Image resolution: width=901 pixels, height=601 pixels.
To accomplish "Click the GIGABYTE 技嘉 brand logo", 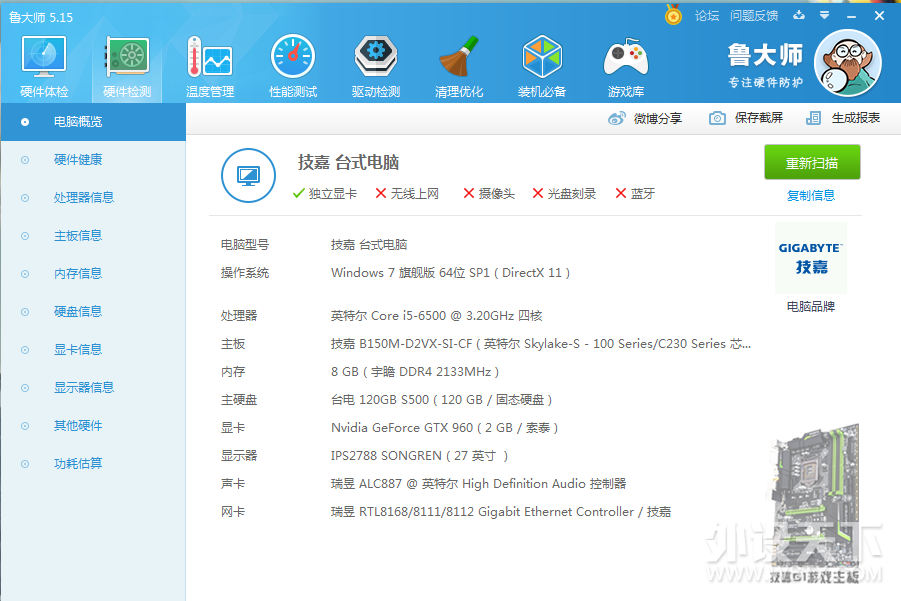I will tap(811, 258).
